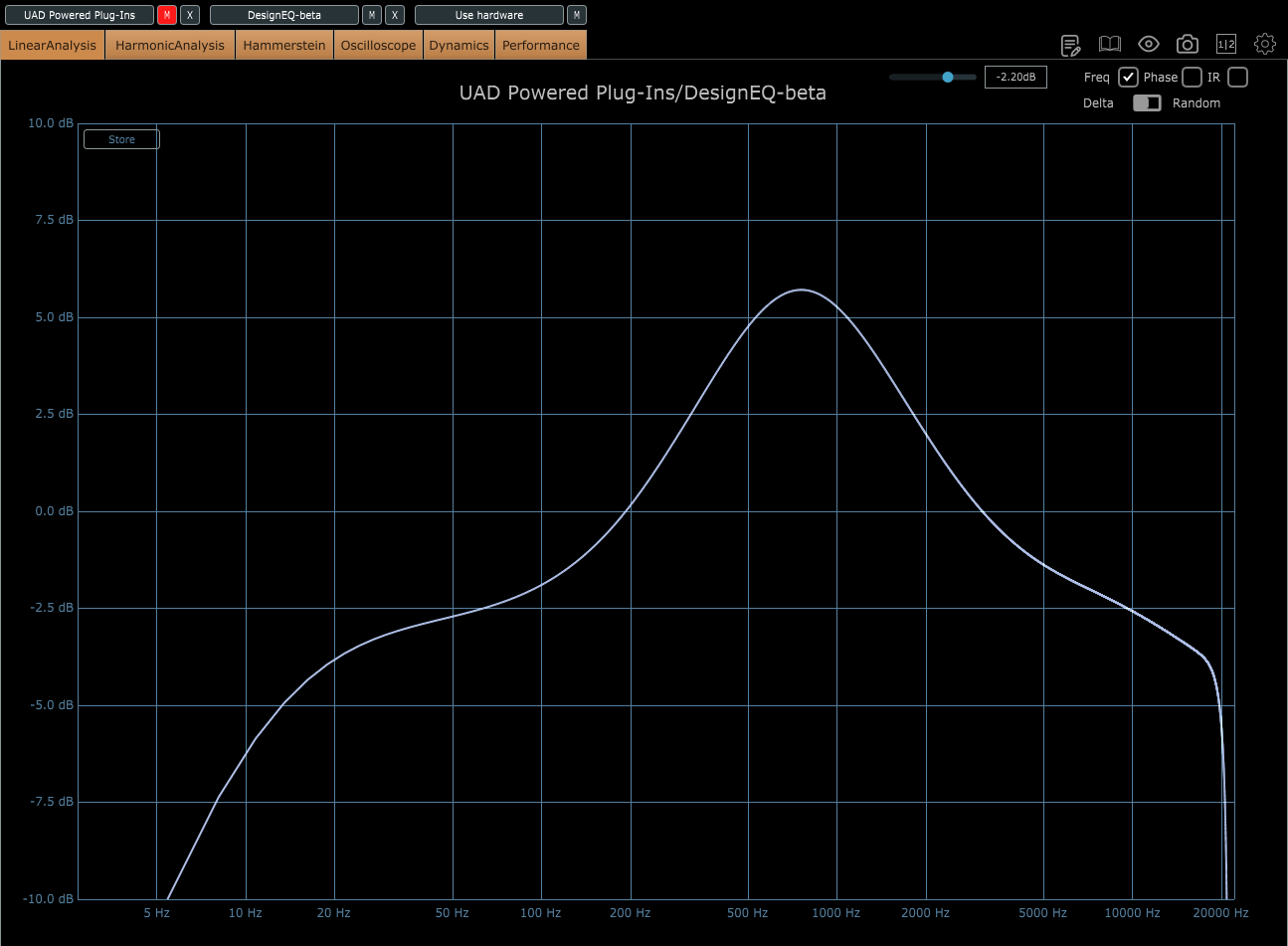Switch to the Oscilloscope tab
This screenshot has width=1288, height=946.
[378, 45]
